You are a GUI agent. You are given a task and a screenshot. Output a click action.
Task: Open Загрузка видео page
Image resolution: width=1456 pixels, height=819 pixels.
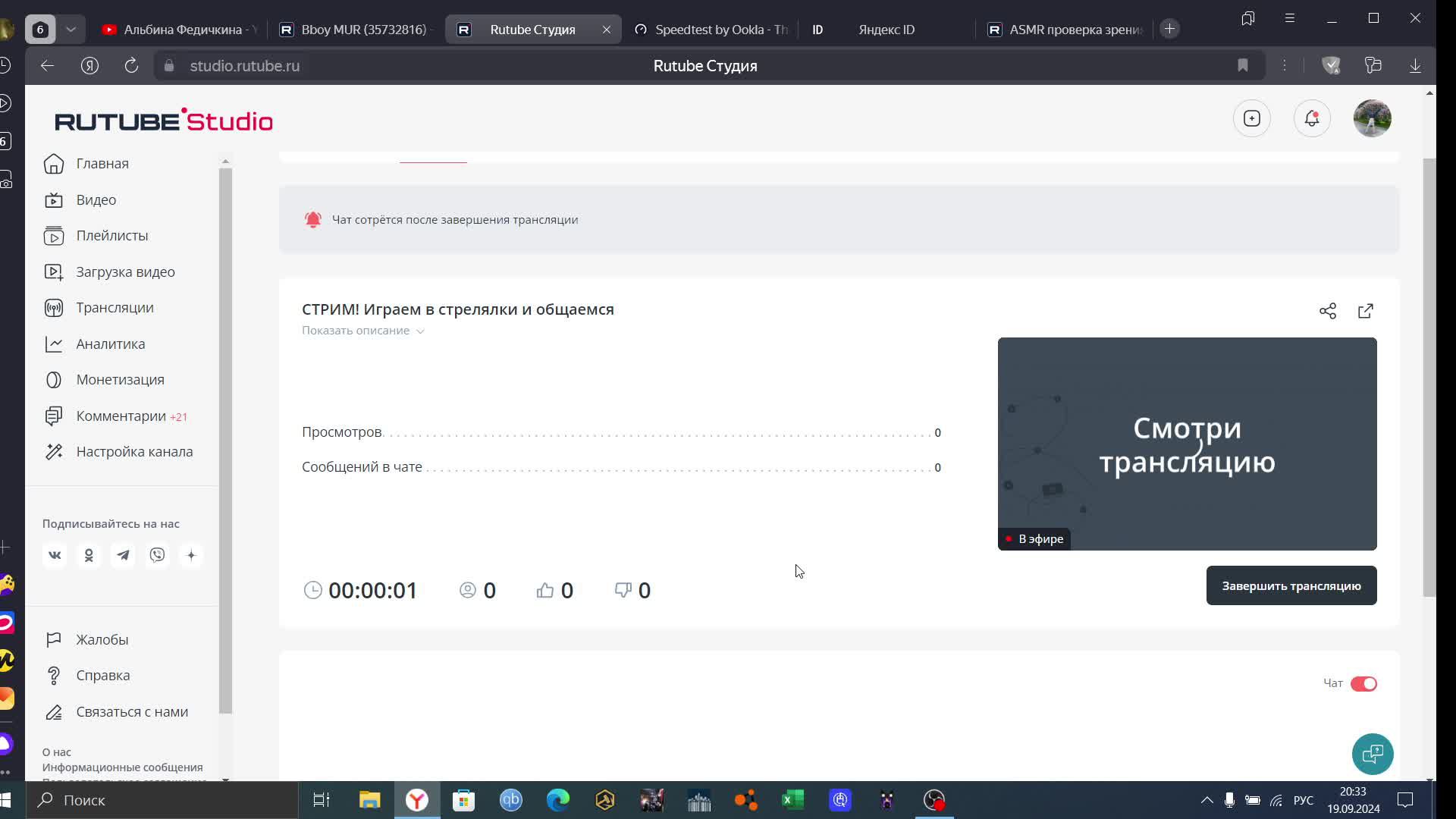pyautogui.click(x=125, y=272)
